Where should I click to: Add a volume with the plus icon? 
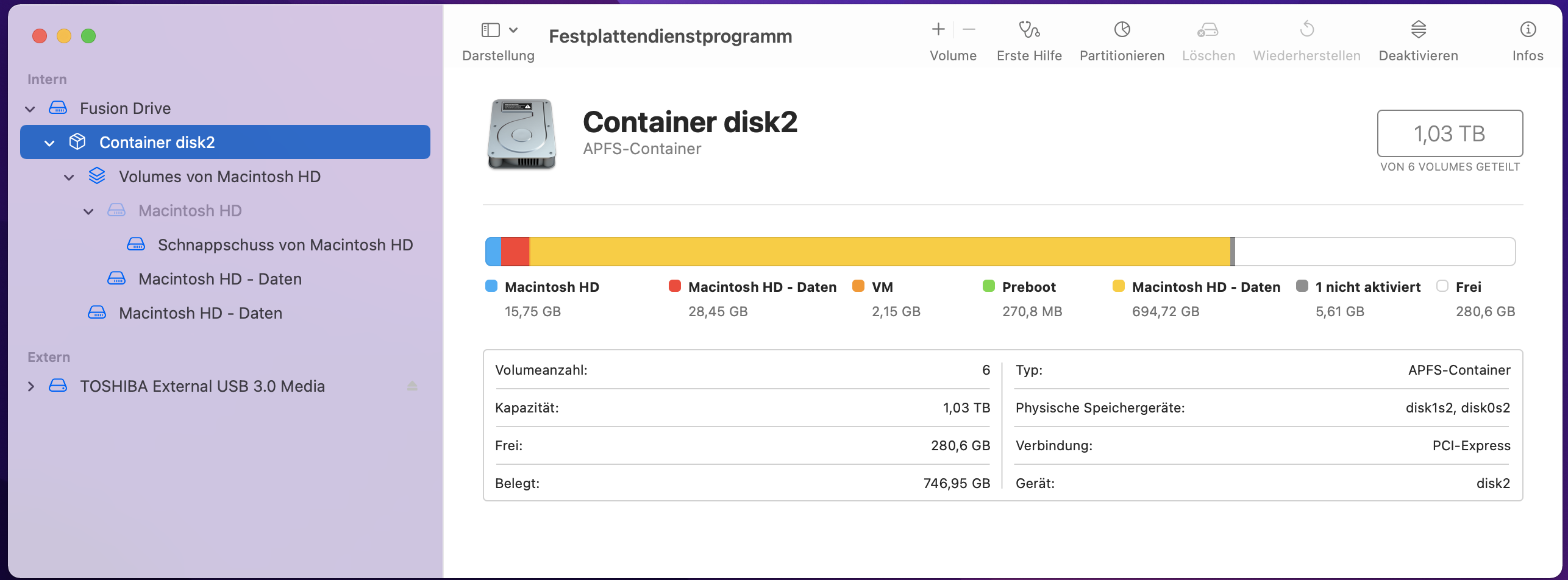click(x=938, y=29)
